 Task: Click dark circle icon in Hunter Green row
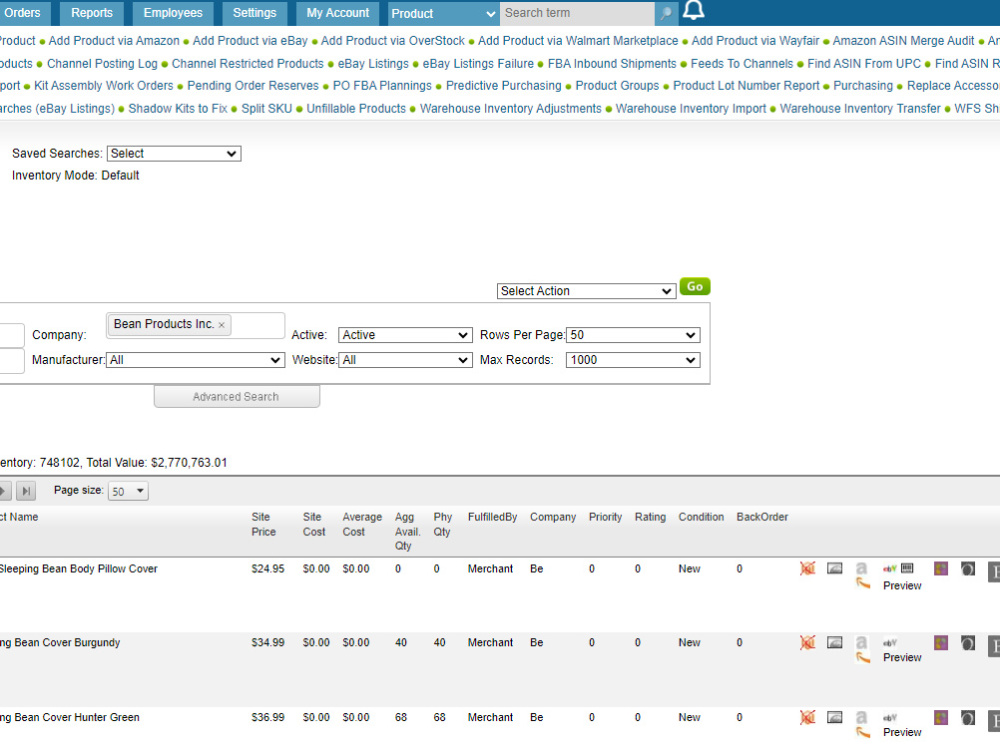tap(967, 718)
